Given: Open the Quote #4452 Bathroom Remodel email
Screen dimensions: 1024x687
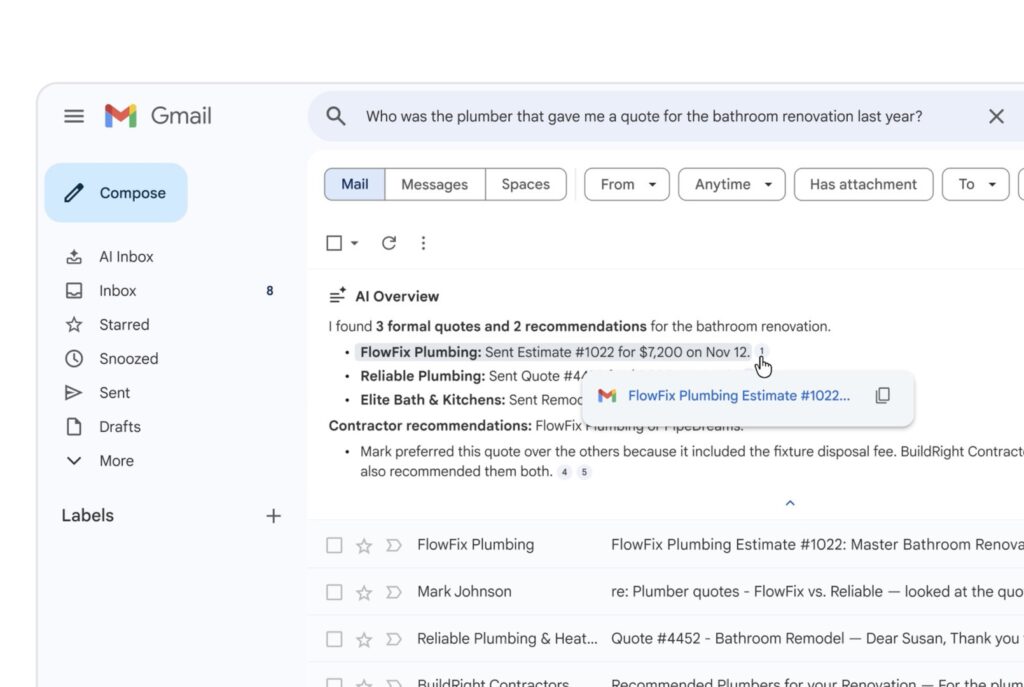Looking at the screenshot, I should click(x=666, y=639).
